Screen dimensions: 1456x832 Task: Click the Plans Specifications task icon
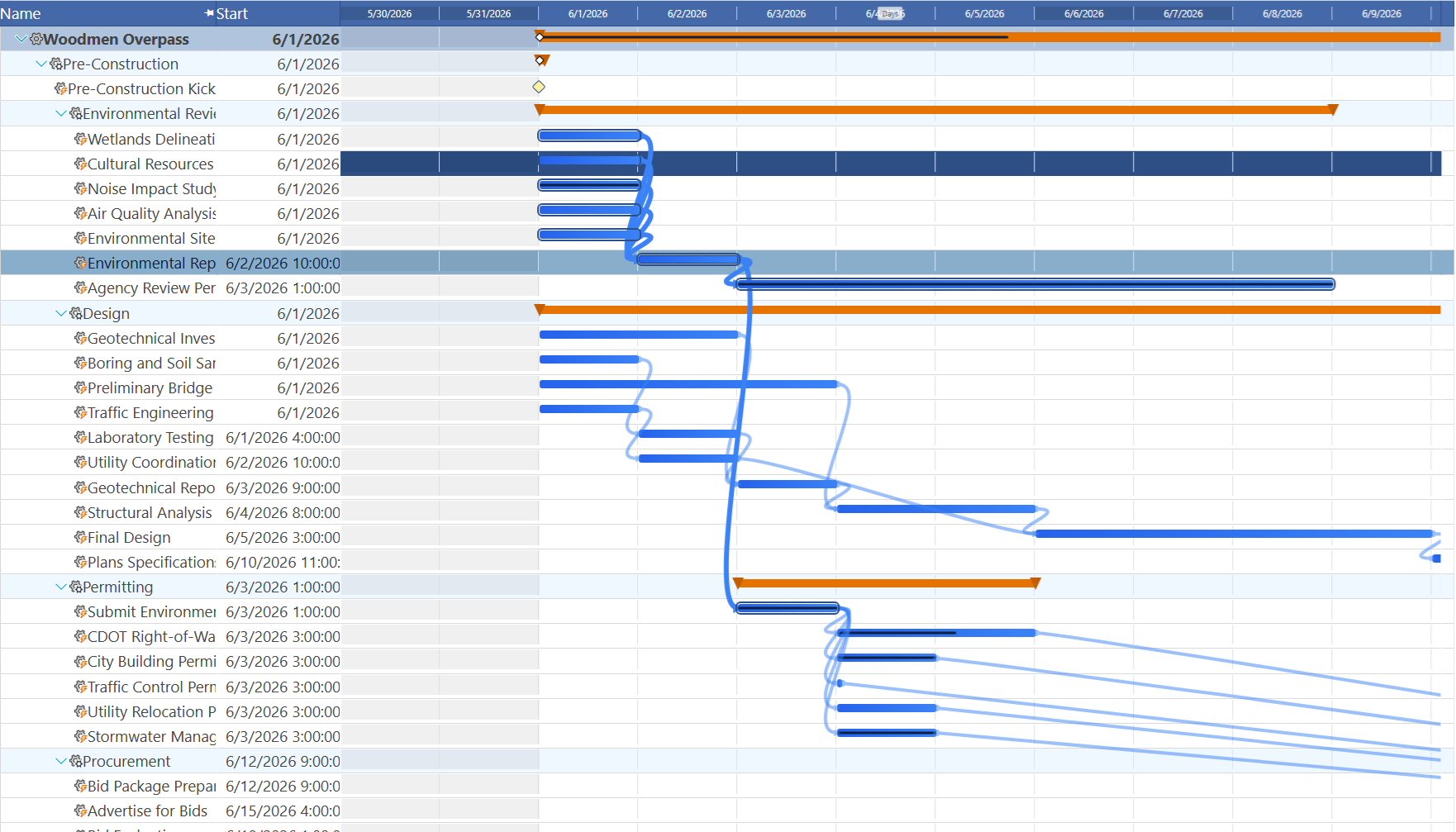80,562
